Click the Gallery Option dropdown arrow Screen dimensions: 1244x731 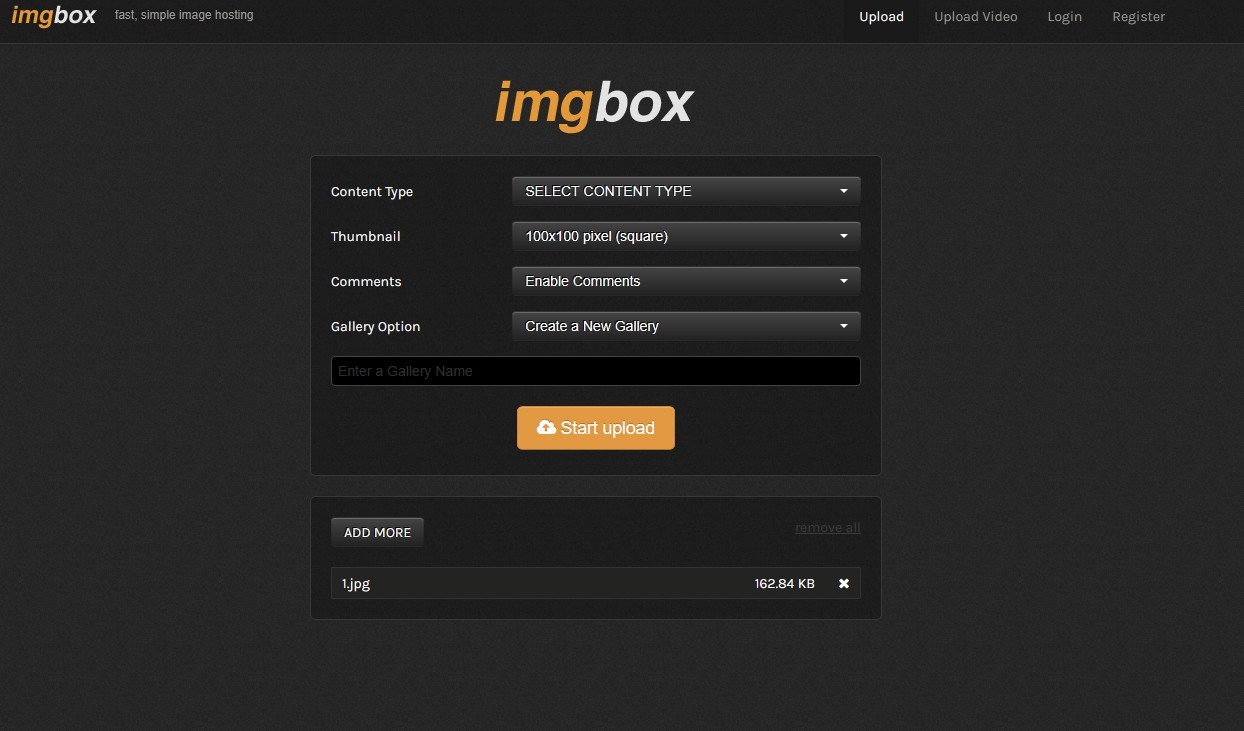[x=843, y=326]
